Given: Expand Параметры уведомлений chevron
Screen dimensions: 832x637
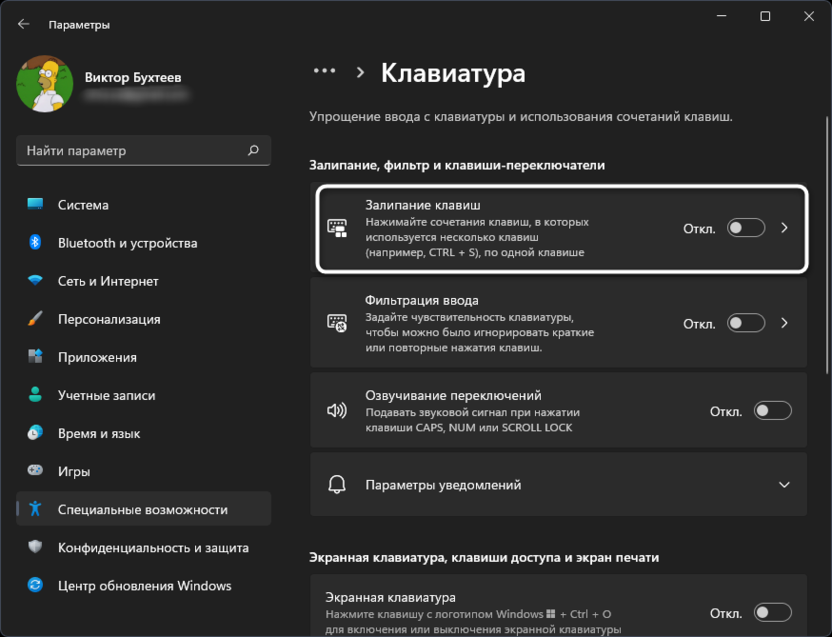Looking at the screenshot, I should tap(784, 485).
